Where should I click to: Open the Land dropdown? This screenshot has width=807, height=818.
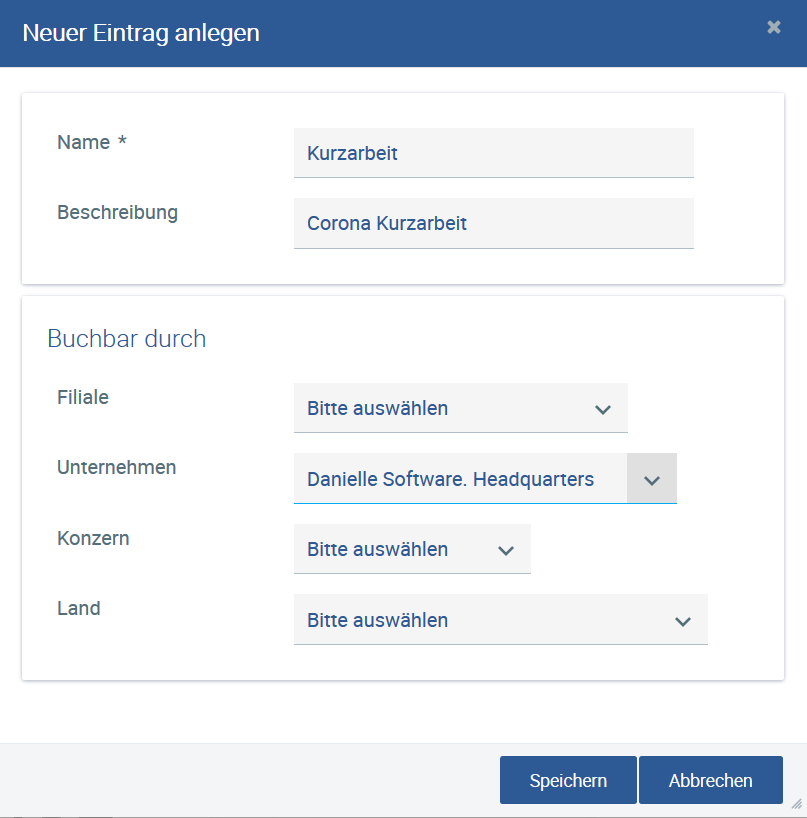501,620
